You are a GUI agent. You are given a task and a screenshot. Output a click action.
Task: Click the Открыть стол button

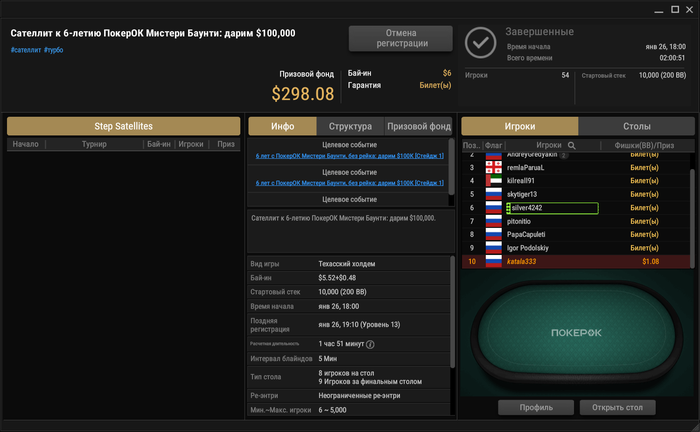(x=617, y=407)
